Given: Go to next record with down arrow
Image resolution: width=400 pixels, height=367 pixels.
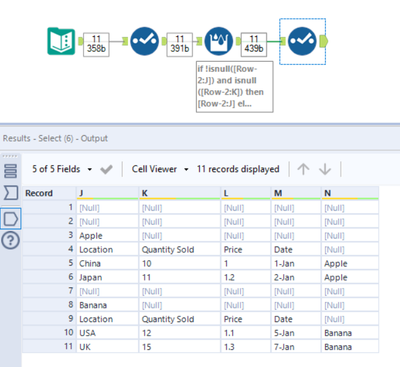Looking at the screenshot, I should [325, 169].
